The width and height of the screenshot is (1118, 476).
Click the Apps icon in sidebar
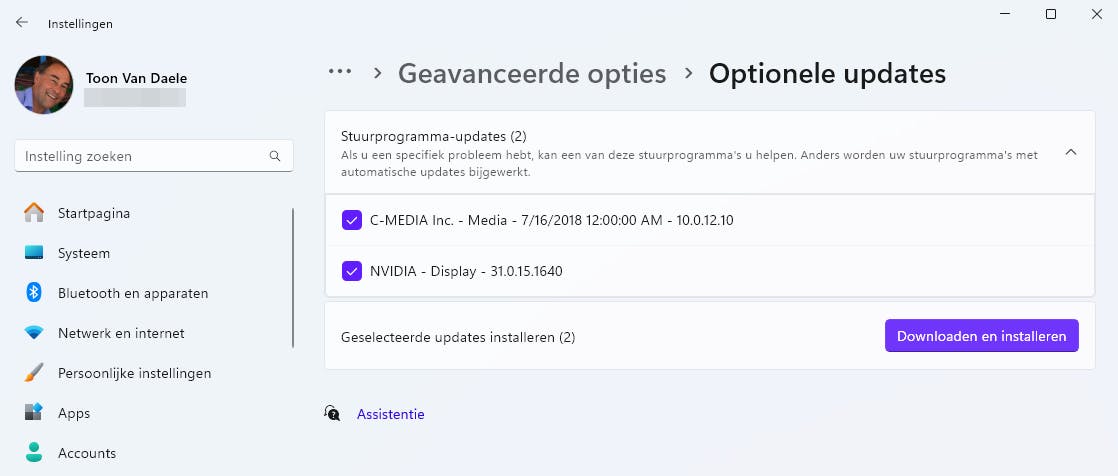point(34,413)
